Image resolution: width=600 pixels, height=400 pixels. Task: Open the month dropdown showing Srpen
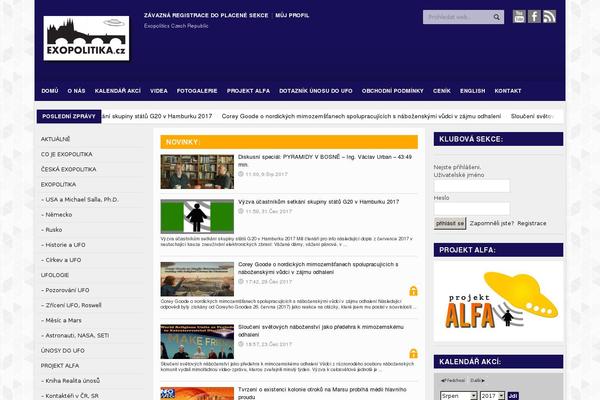coord(458,396)
